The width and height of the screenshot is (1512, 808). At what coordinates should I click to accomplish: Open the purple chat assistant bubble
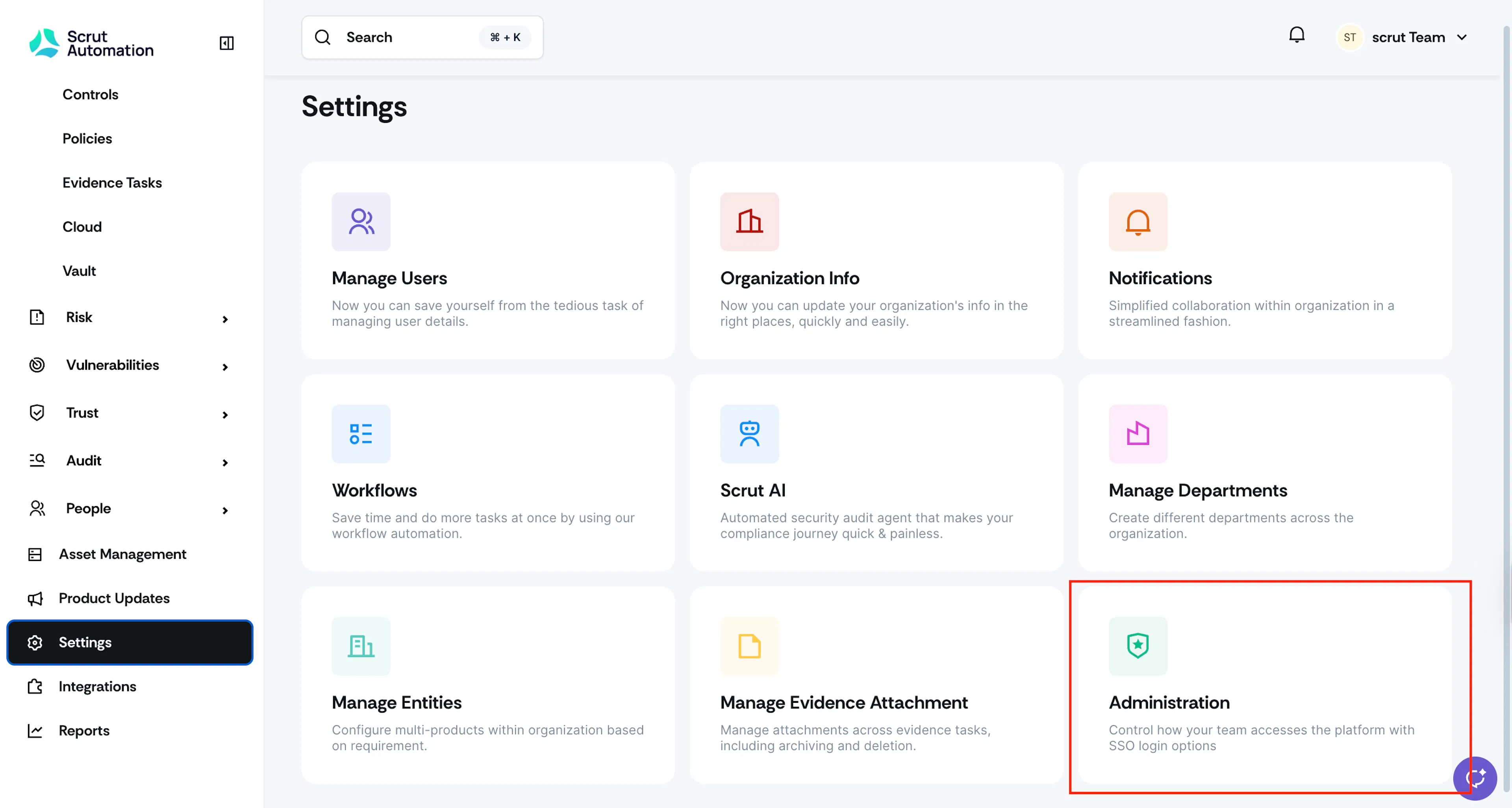click(1475, 778)
